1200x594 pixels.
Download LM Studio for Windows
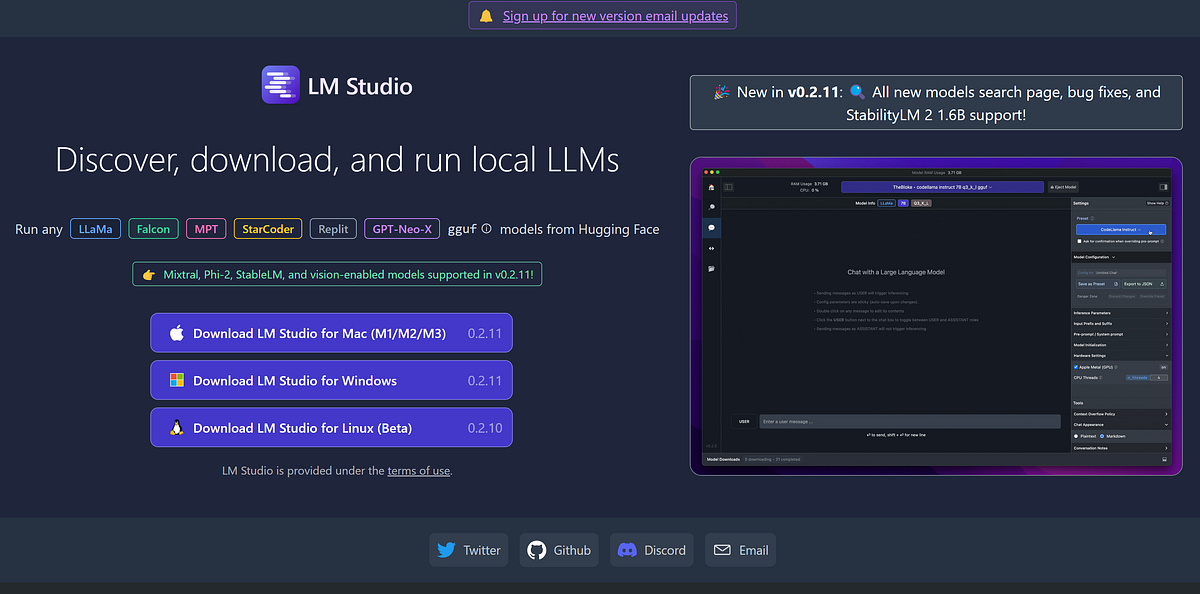click(x=331, y=380)
